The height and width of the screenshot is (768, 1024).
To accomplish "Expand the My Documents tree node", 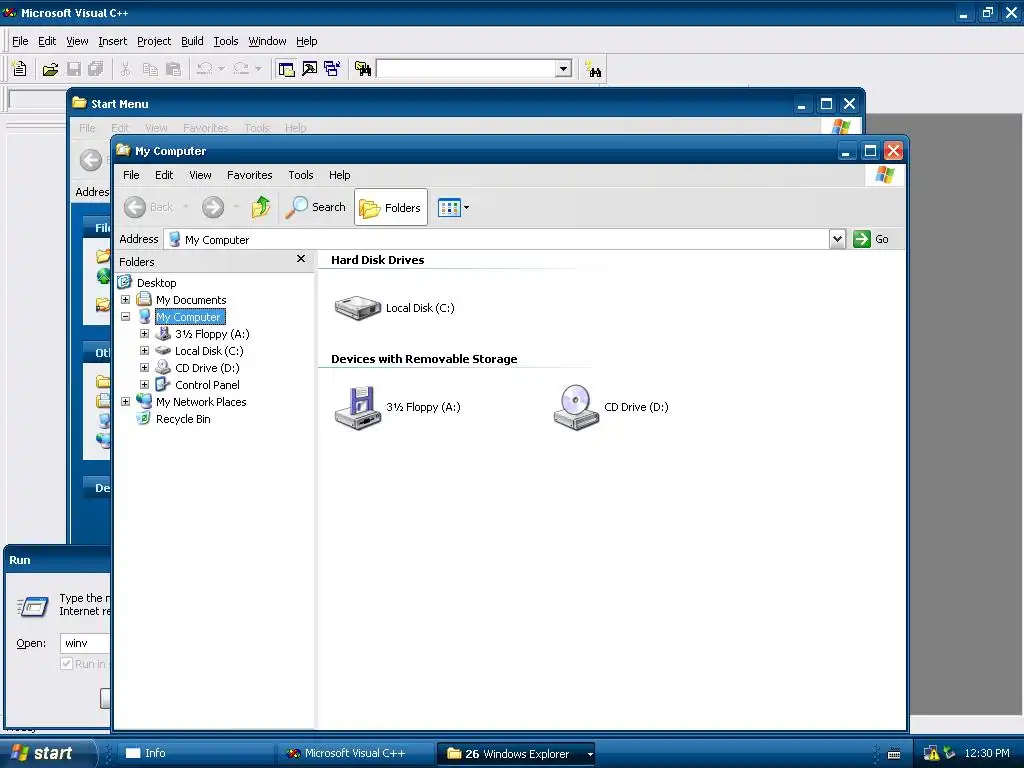I will click(125, 300).
